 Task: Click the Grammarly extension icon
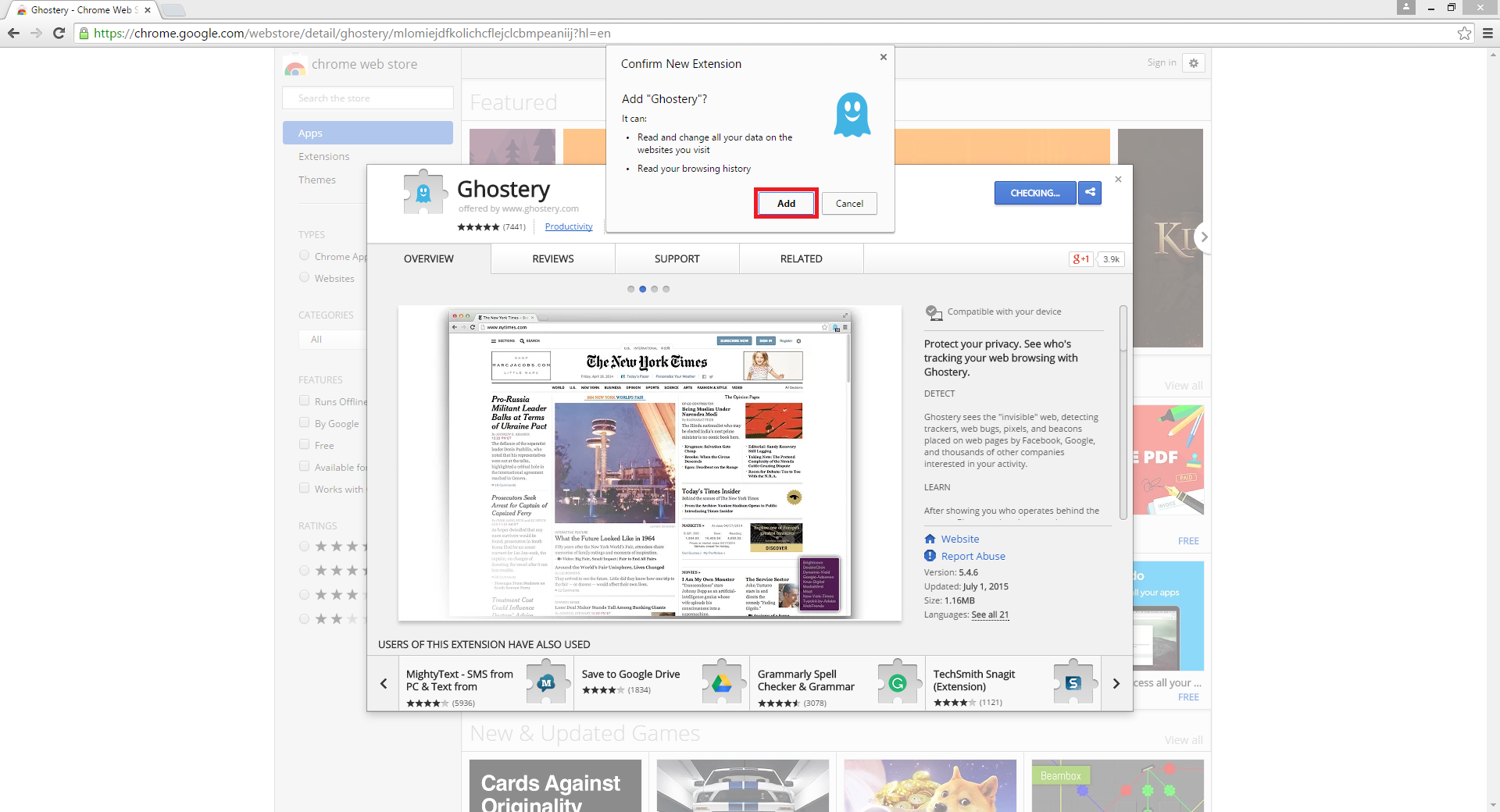click(897, 683)
